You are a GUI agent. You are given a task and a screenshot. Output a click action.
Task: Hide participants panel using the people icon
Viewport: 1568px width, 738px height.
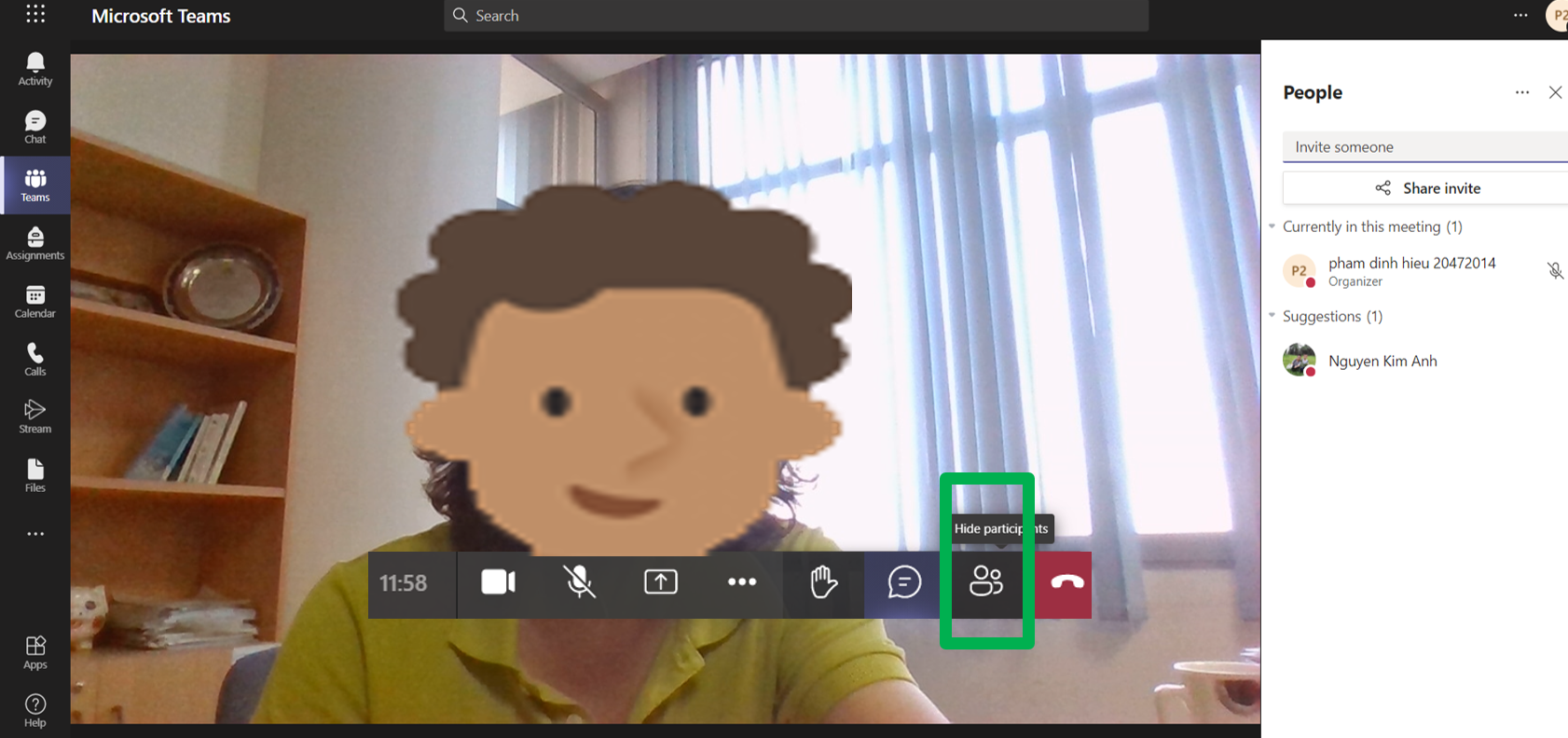(x=985, y=582)
